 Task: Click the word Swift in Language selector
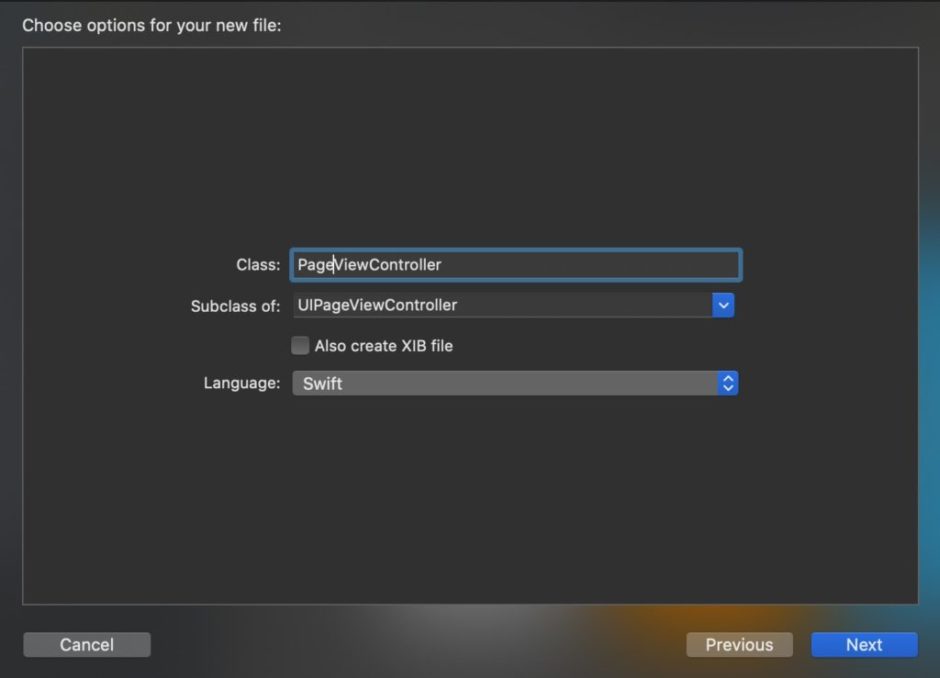pos(323,384)
